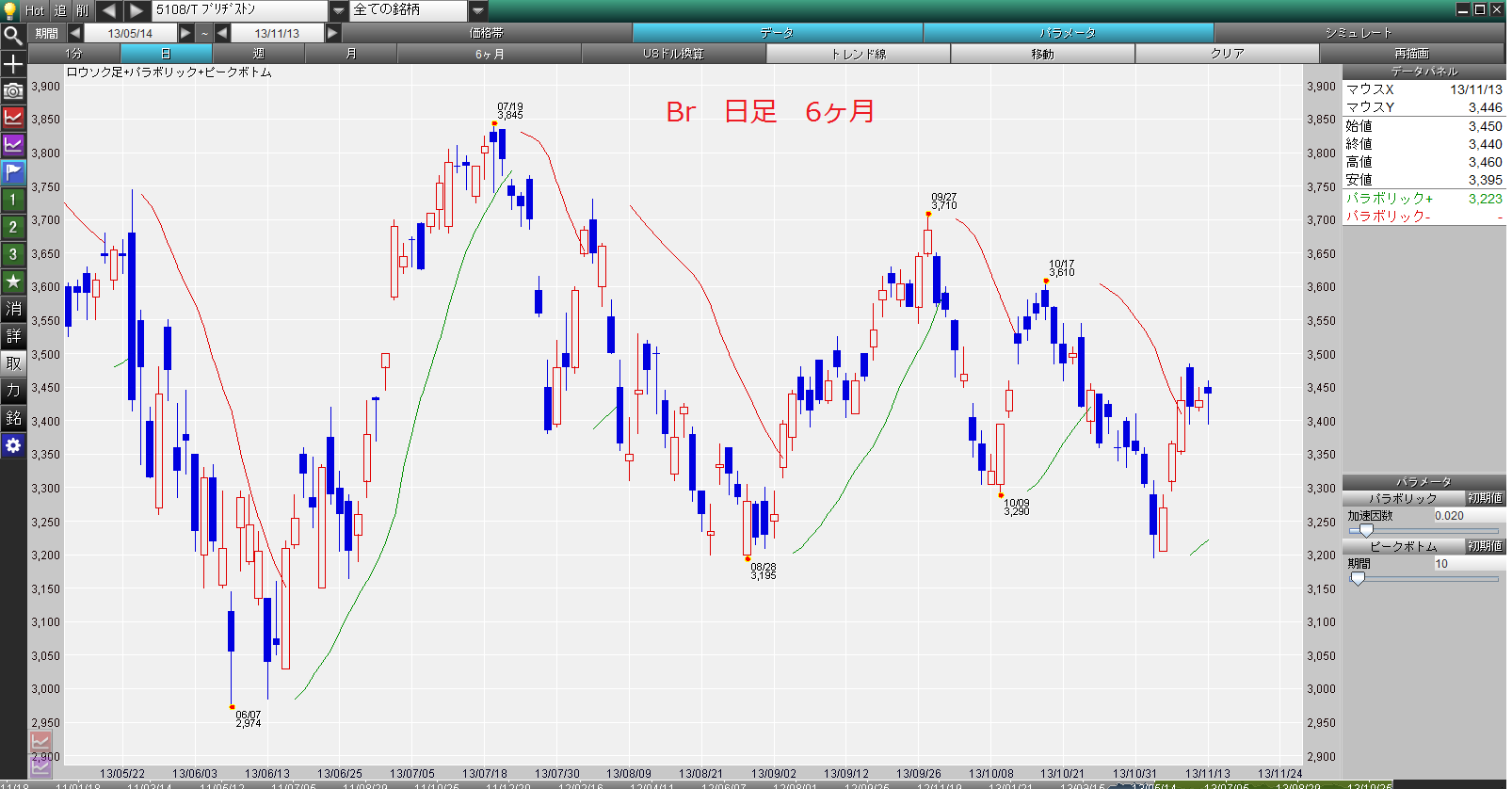Select the 6ヶ月 range button
The width and height of the screenshot is (1512, 789).
(x=490, y=54)
